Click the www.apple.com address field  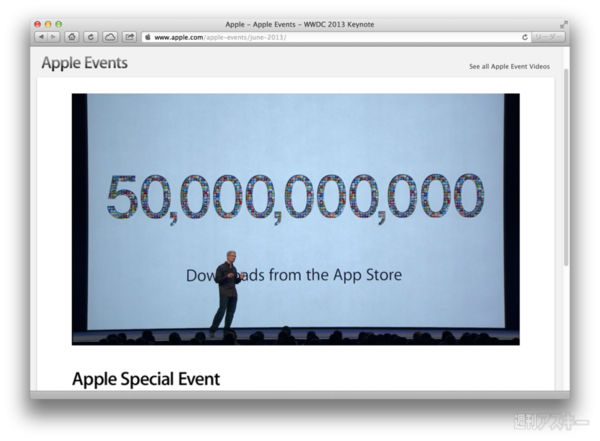coord(337,37)
